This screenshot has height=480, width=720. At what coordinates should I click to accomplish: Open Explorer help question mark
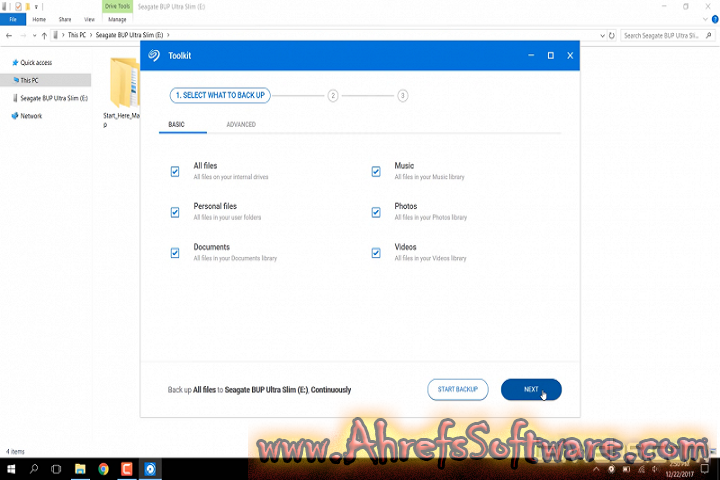[715, 19]
